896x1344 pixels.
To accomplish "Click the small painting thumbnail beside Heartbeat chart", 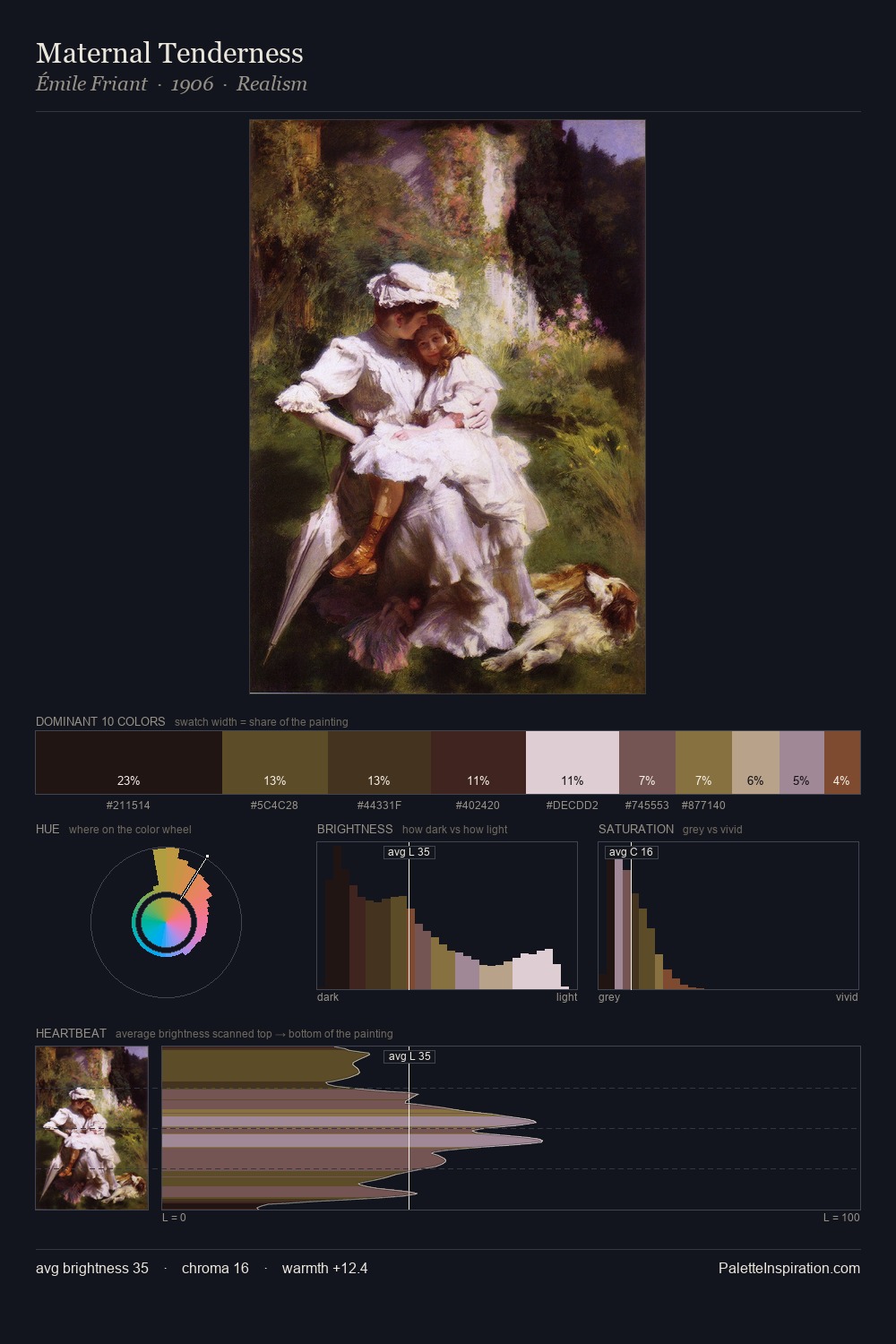I will 92,1128.
